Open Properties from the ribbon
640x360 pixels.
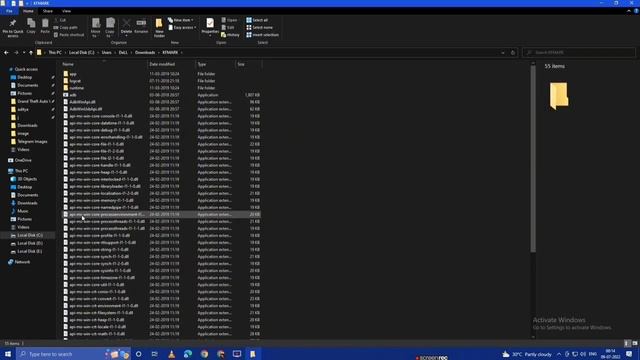(x=210, y=26)
